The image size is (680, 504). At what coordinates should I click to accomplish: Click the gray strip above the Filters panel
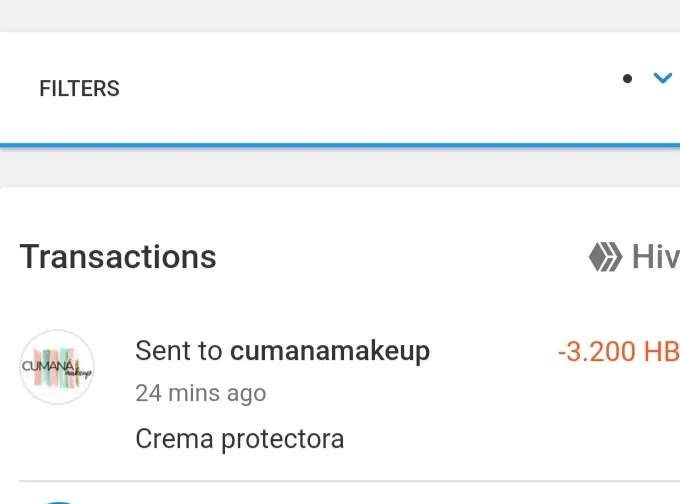[340, 15]
